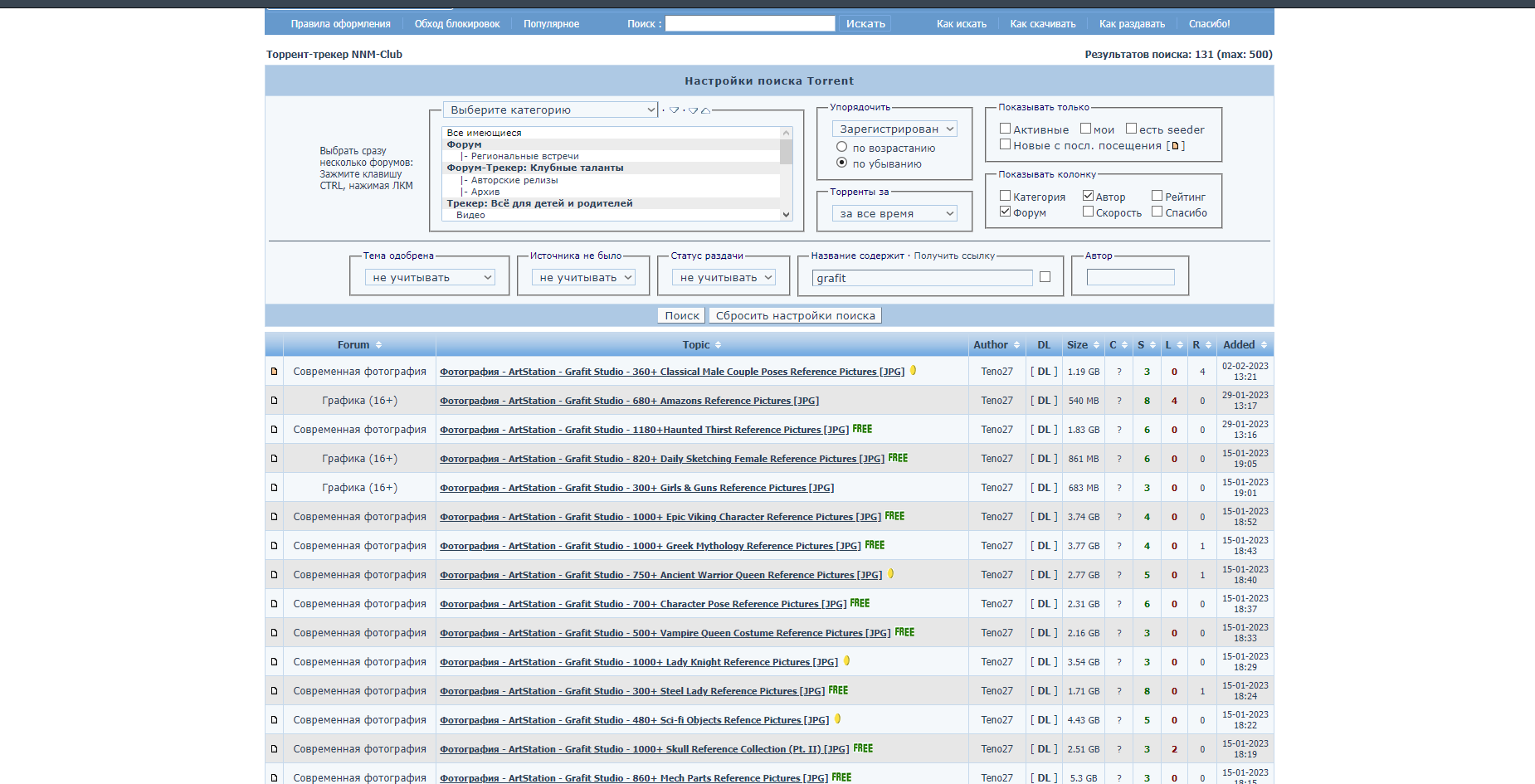Sort results by the Size column arrows

(1096, 345)
